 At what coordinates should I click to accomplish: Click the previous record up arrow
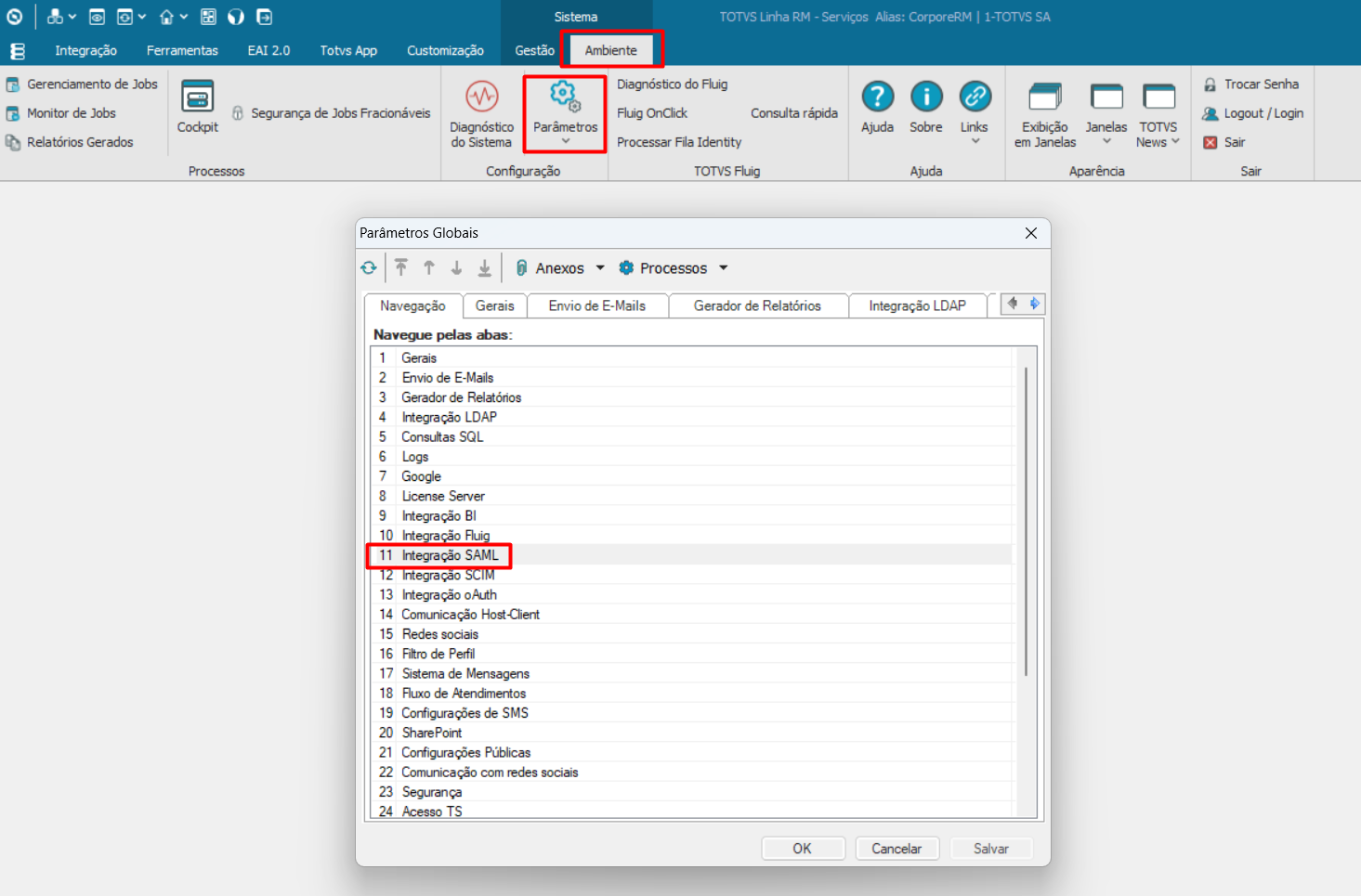(x=429, y=267)
